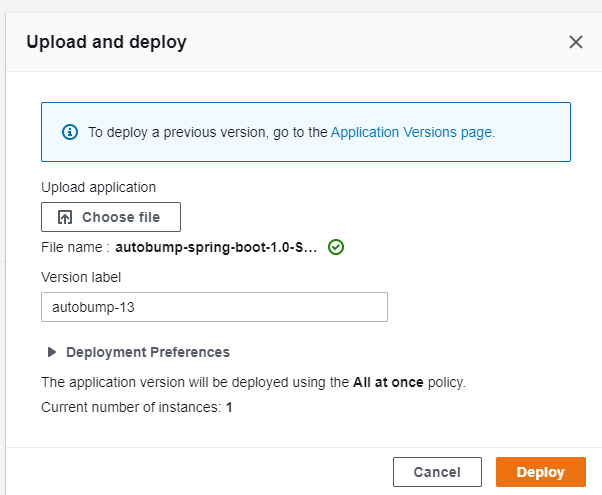Click the Deployment Preferences heading text

148,352
